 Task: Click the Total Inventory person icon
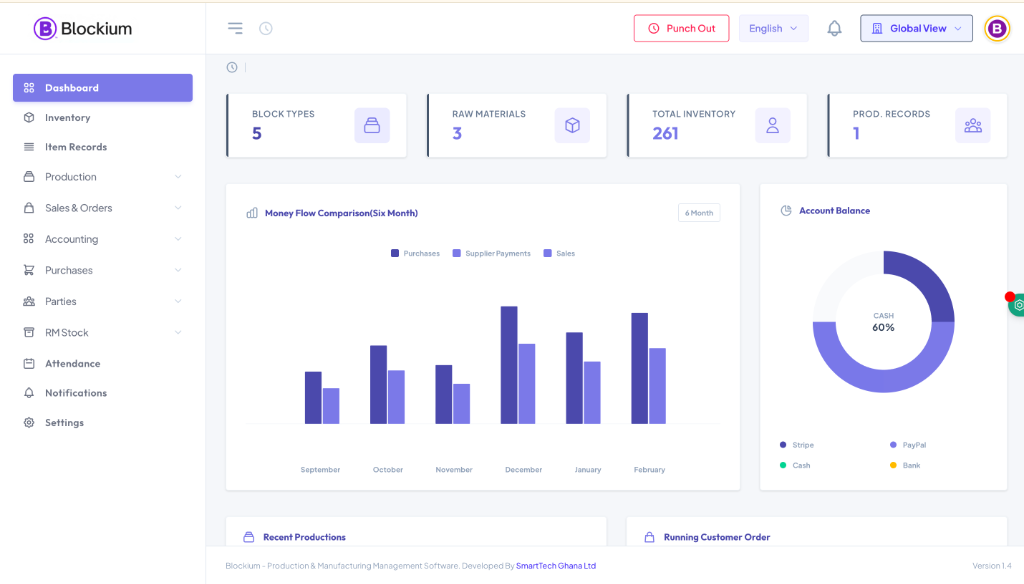[773, 125]
